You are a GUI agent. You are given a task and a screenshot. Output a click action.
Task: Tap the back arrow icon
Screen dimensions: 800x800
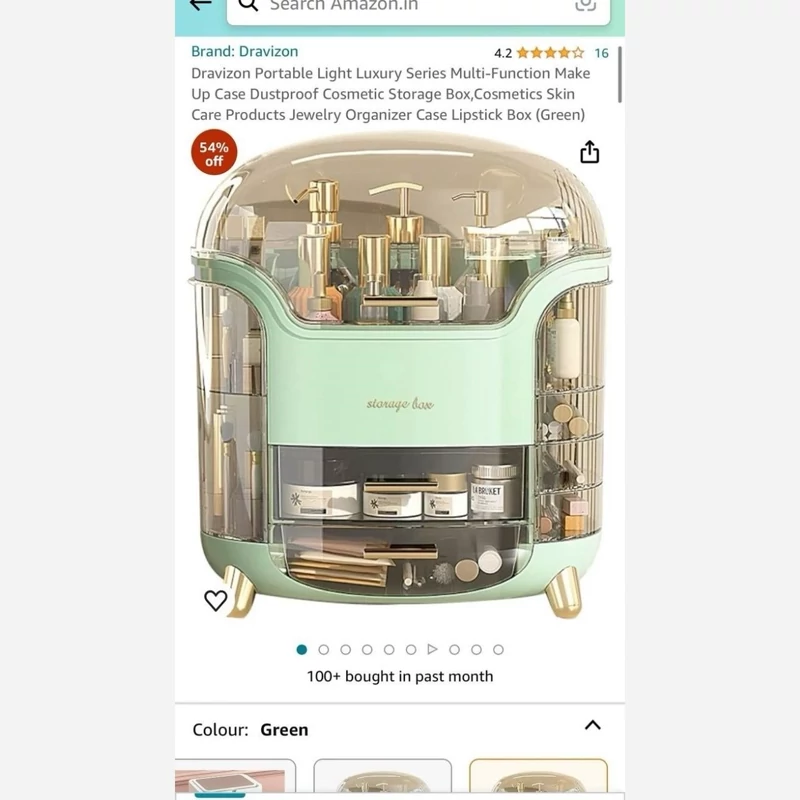(x=200, y=5)
